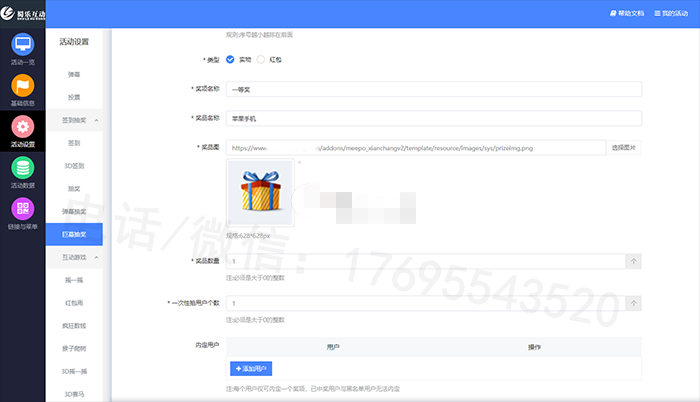
Task: Open the 抽奖 settings item
Action: point(74,188)
